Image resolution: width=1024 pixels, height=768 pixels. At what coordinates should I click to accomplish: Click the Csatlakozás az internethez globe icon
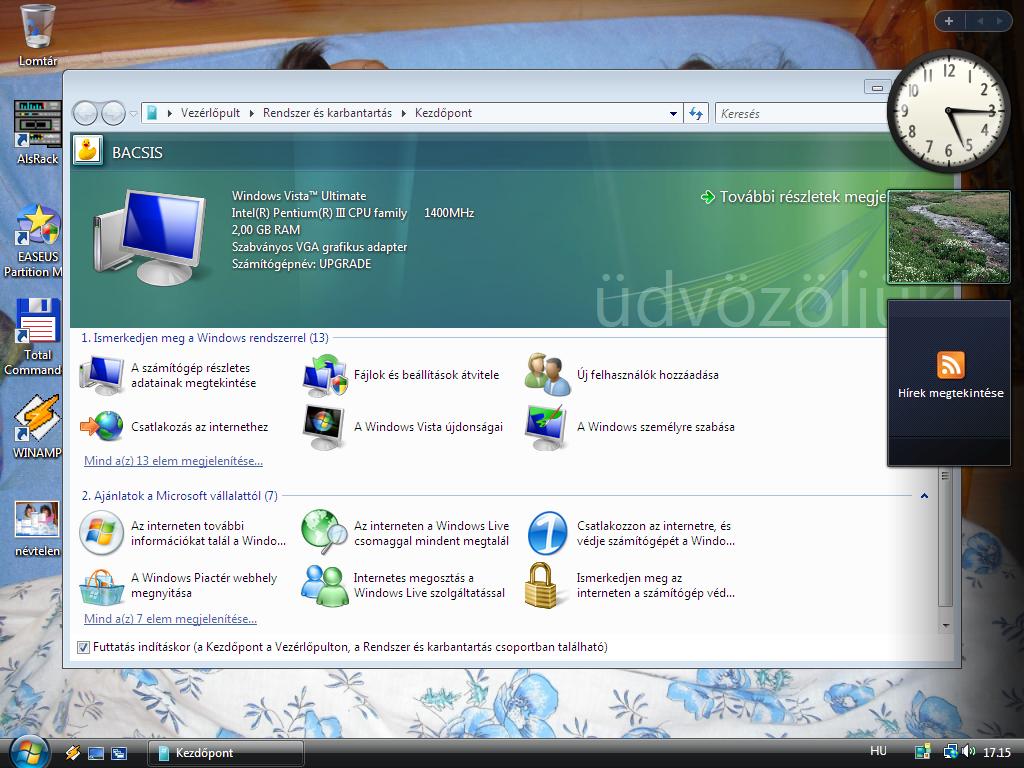point(102,427)
